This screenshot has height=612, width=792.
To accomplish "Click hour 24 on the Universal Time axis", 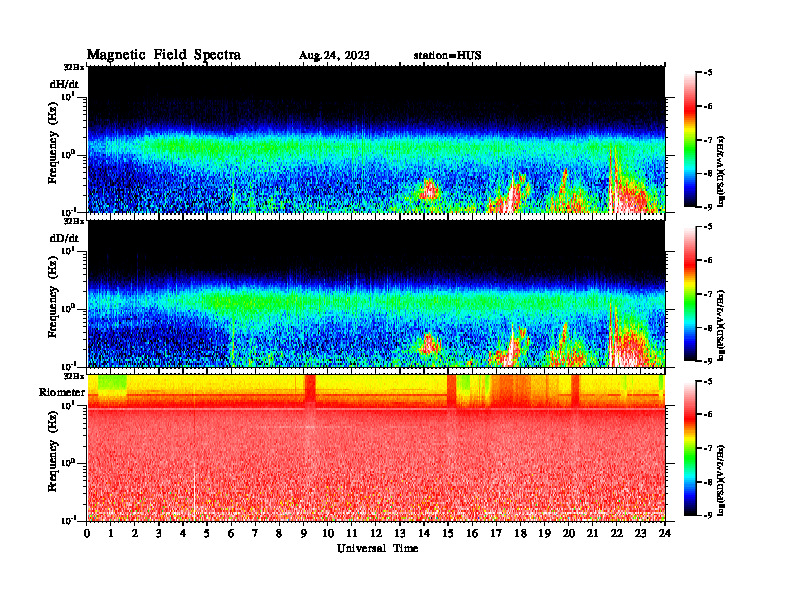I will (x=665, y=533).
